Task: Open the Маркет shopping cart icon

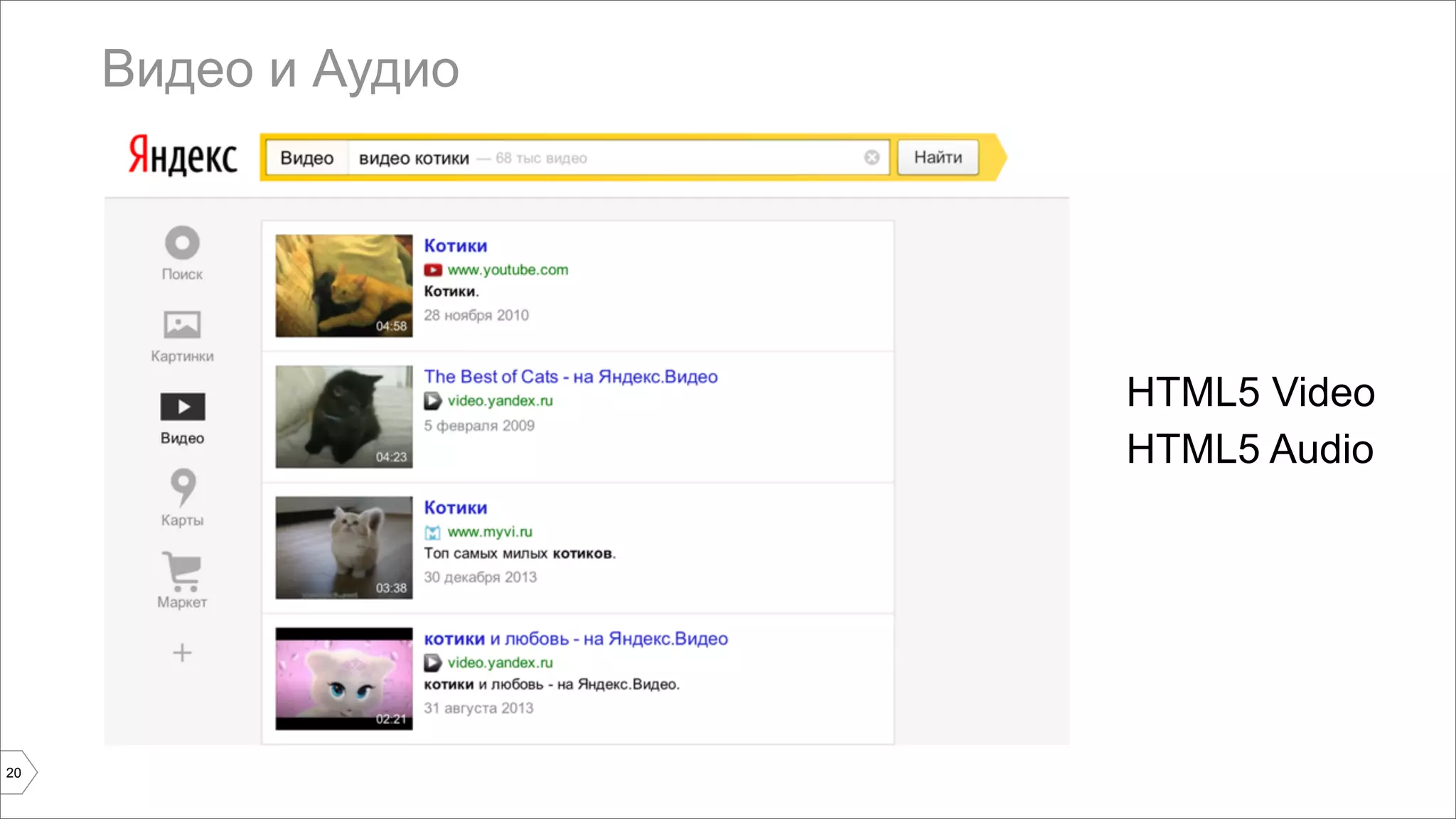Action: pos(182,571)
